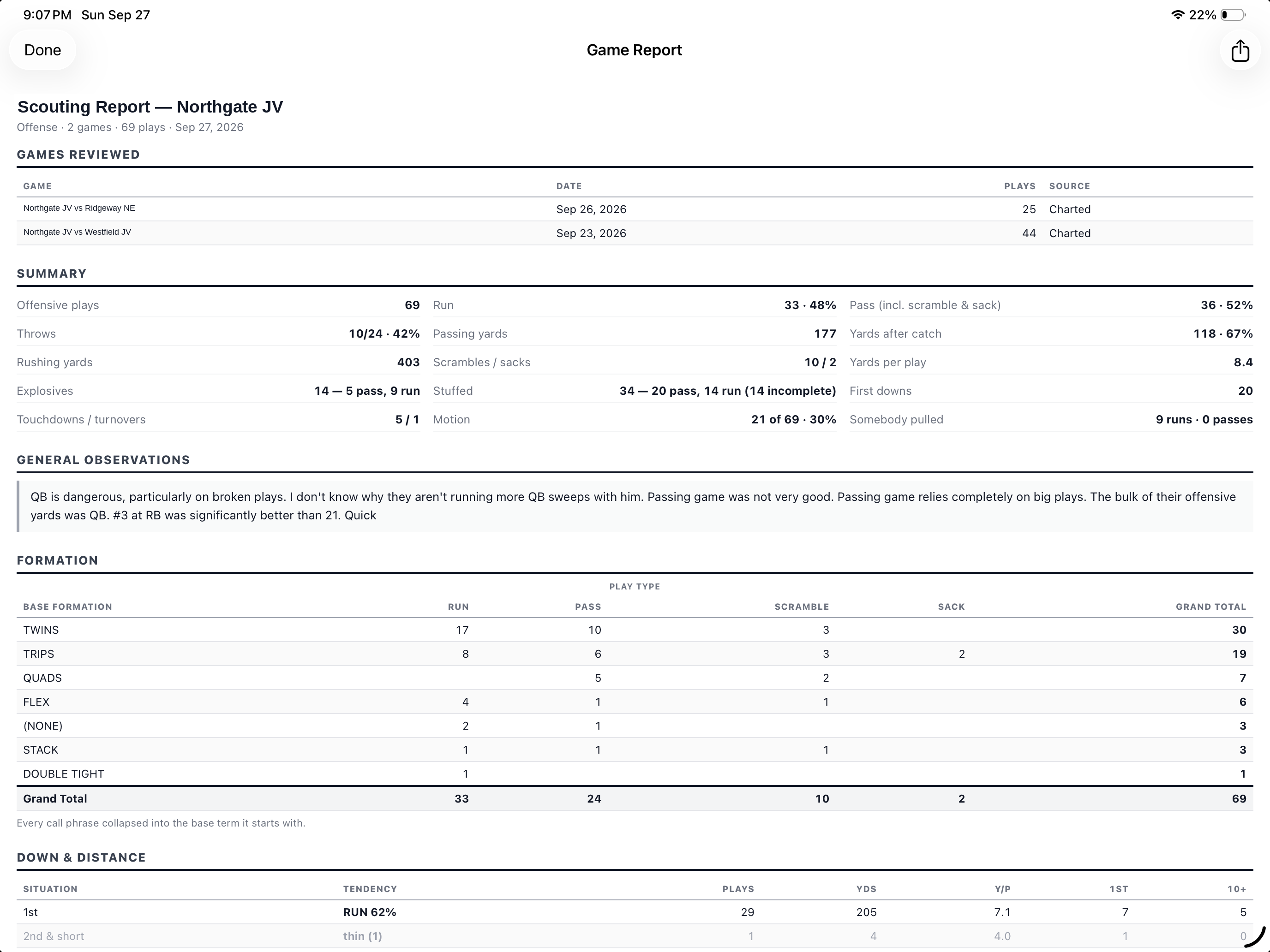Select the FLEX formation row
The height and width of the screenshot is (952, 1270).
click(x=635, y=702)
